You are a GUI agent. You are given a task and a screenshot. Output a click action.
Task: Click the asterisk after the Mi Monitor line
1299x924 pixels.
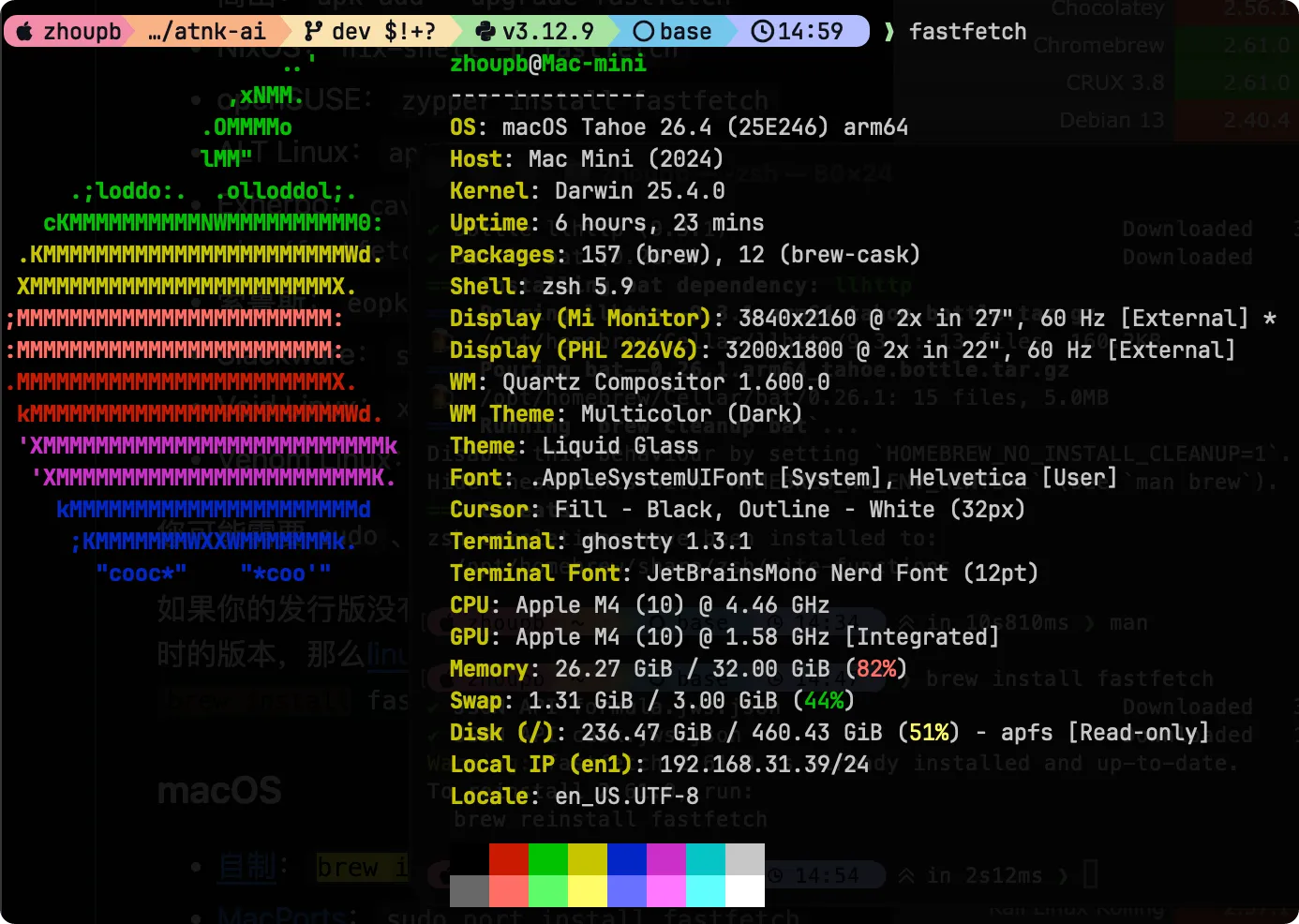click(1269, 319)
